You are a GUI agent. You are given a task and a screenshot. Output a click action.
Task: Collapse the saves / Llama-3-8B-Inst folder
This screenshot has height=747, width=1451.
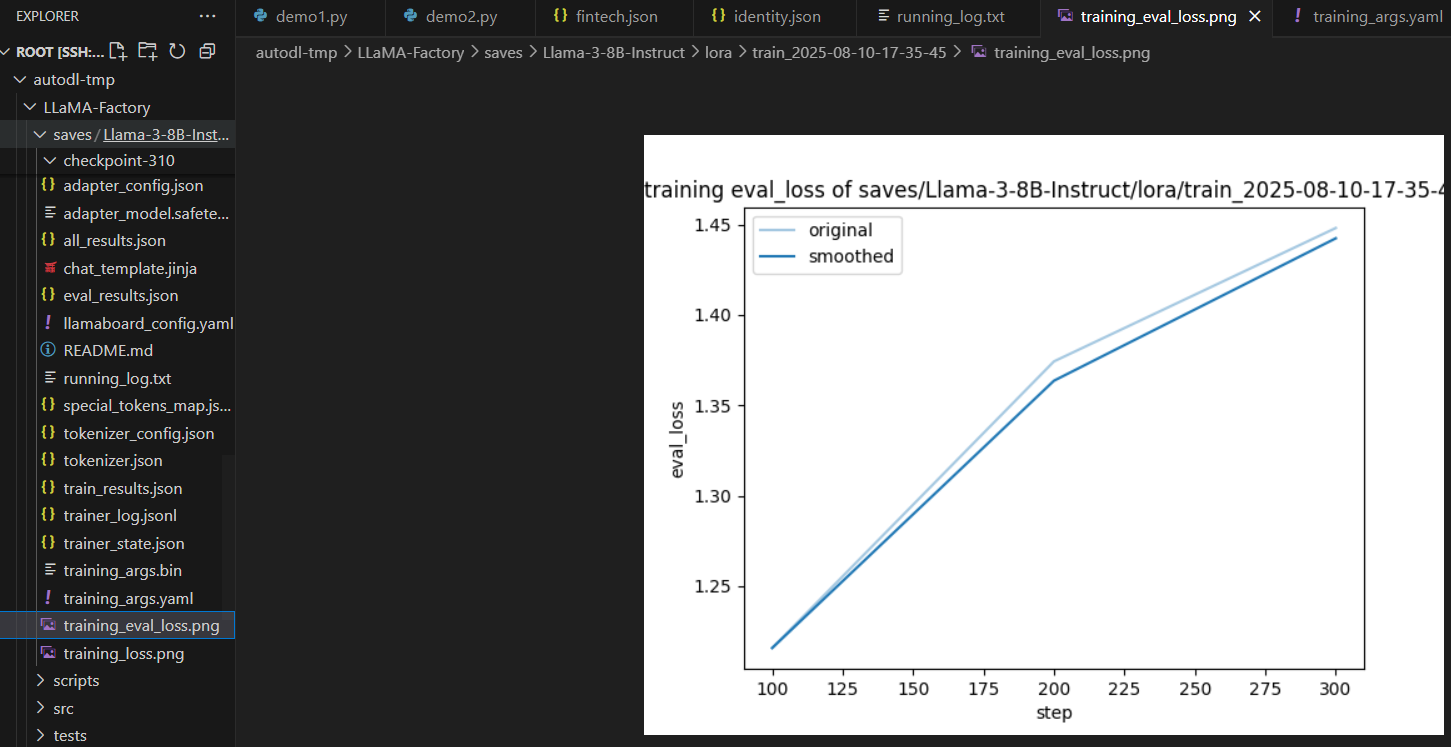tap(41, 134)
